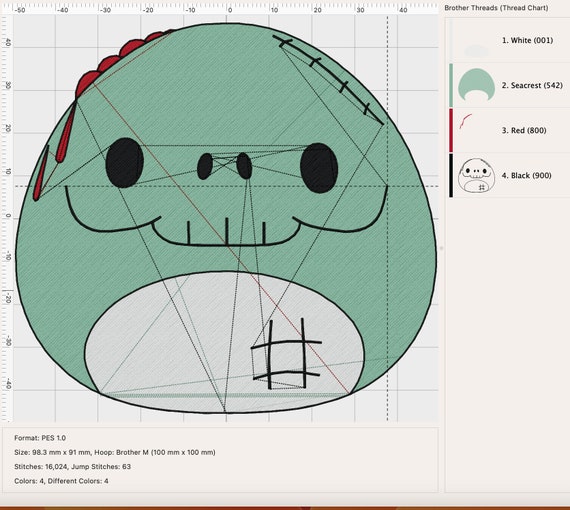Click the left black eye in design

pyautogui.click(x=125, y=162)
